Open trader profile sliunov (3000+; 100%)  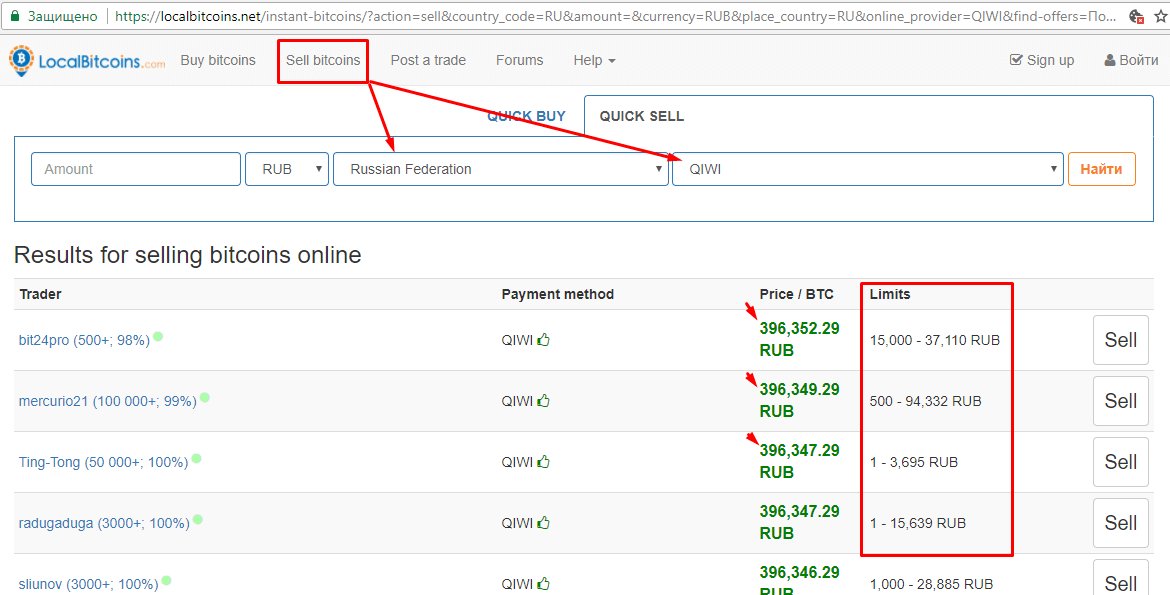tap(88, 585)
